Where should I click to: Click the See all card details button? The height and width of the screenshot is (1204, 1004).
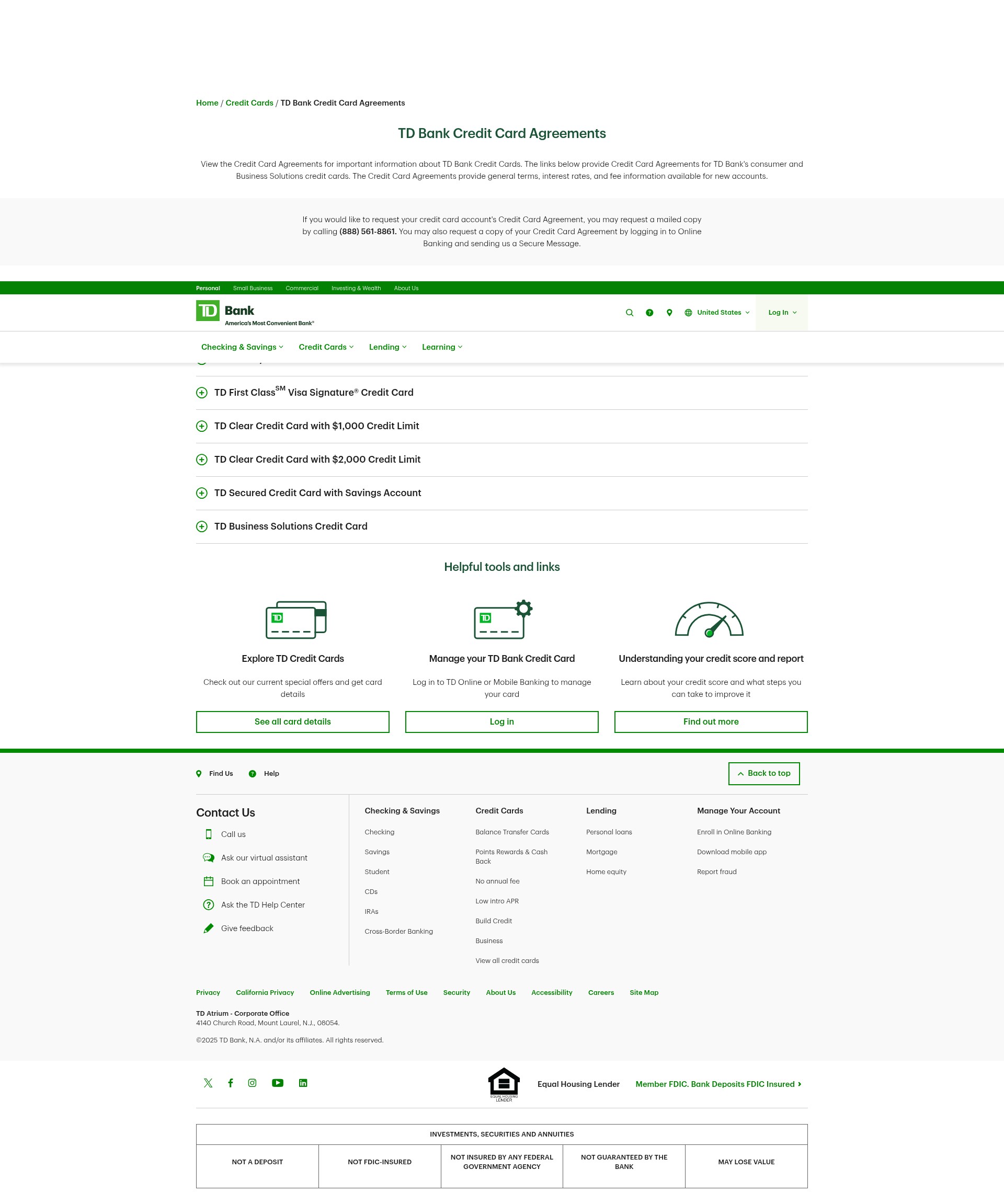coord(292,722)
